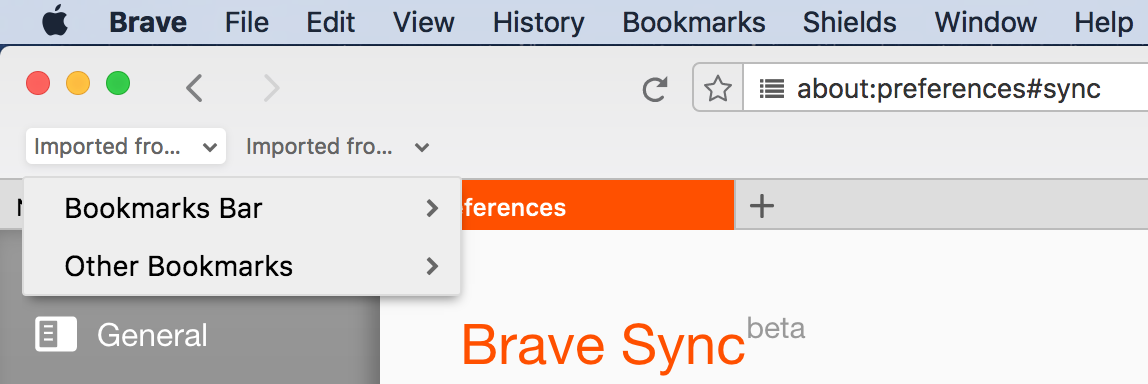Open a new tab with plus button

point(762,207)
